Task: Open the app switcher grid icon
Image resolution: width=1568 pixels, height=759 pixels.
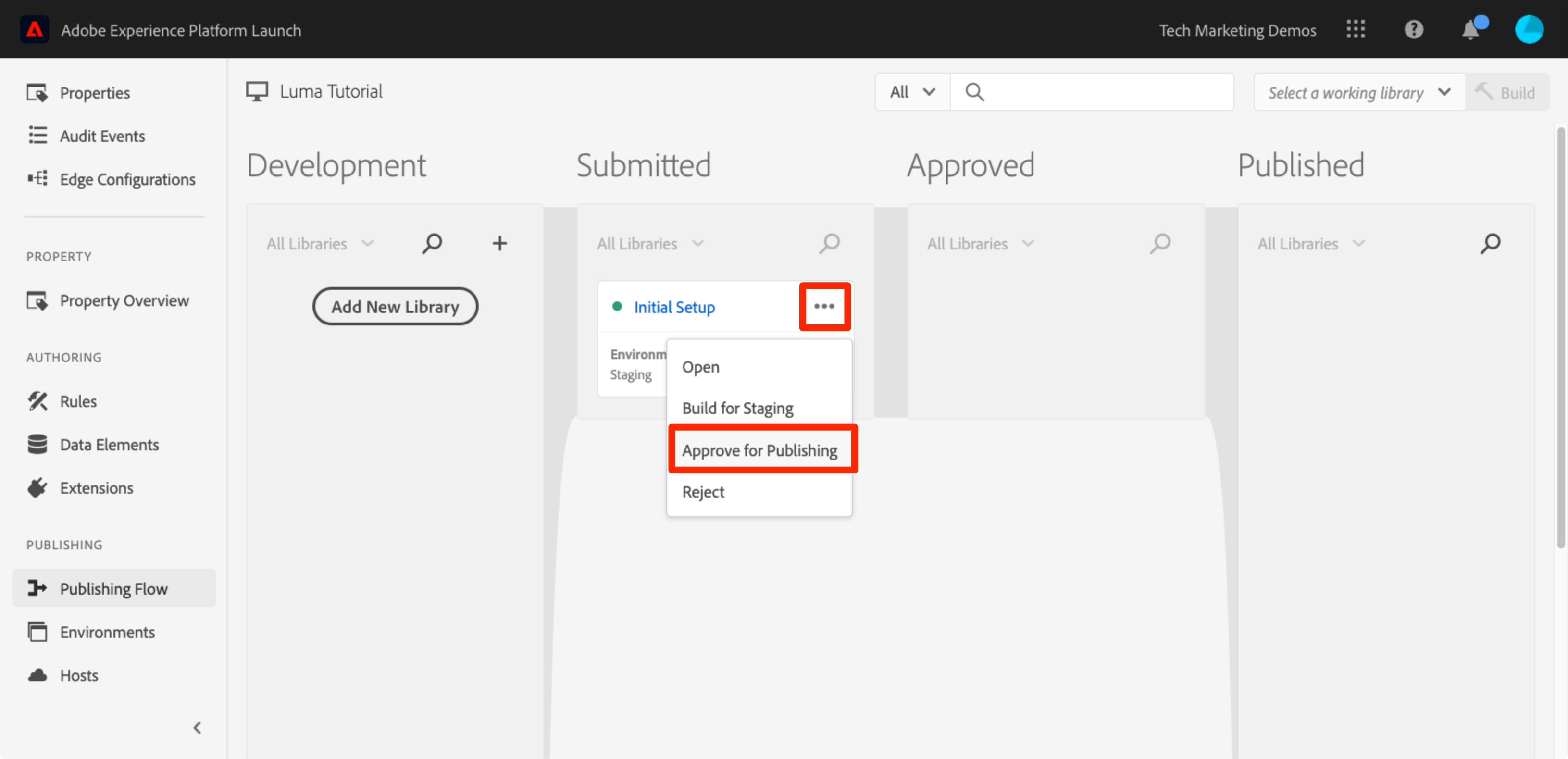Action: pos(1355,29)
